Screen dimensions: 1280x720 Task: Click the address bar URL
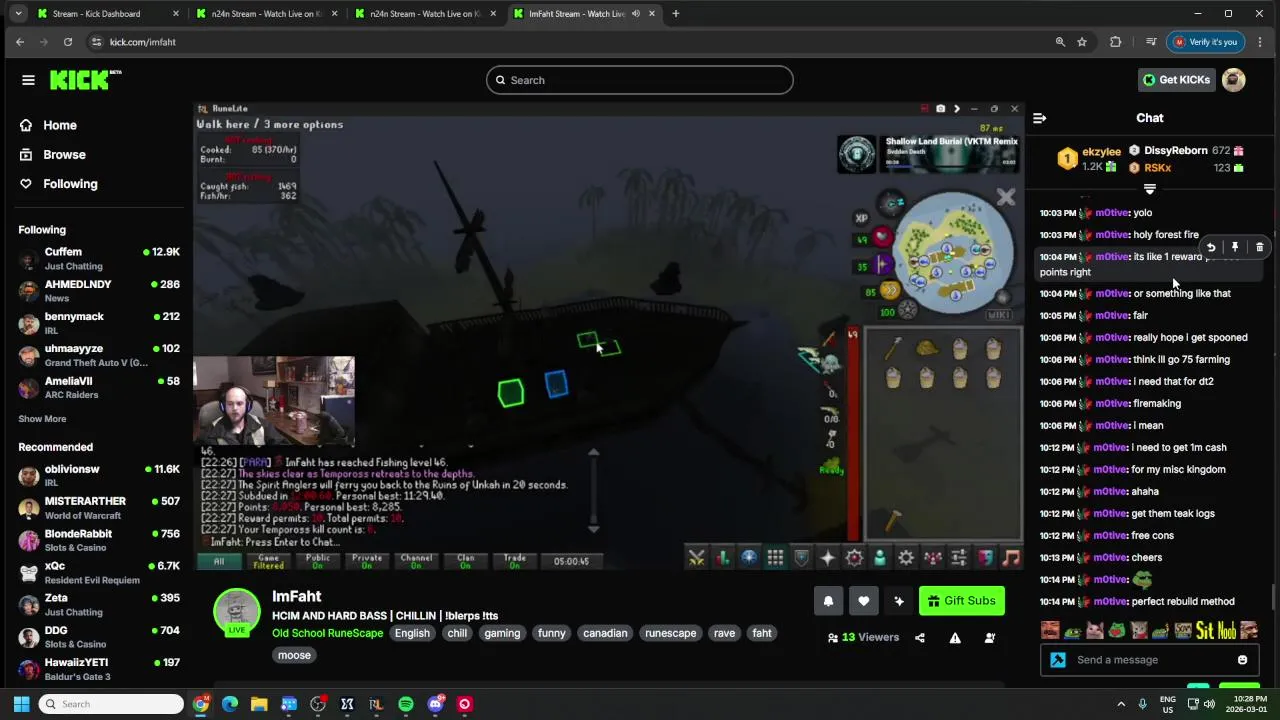pos(143,42)
